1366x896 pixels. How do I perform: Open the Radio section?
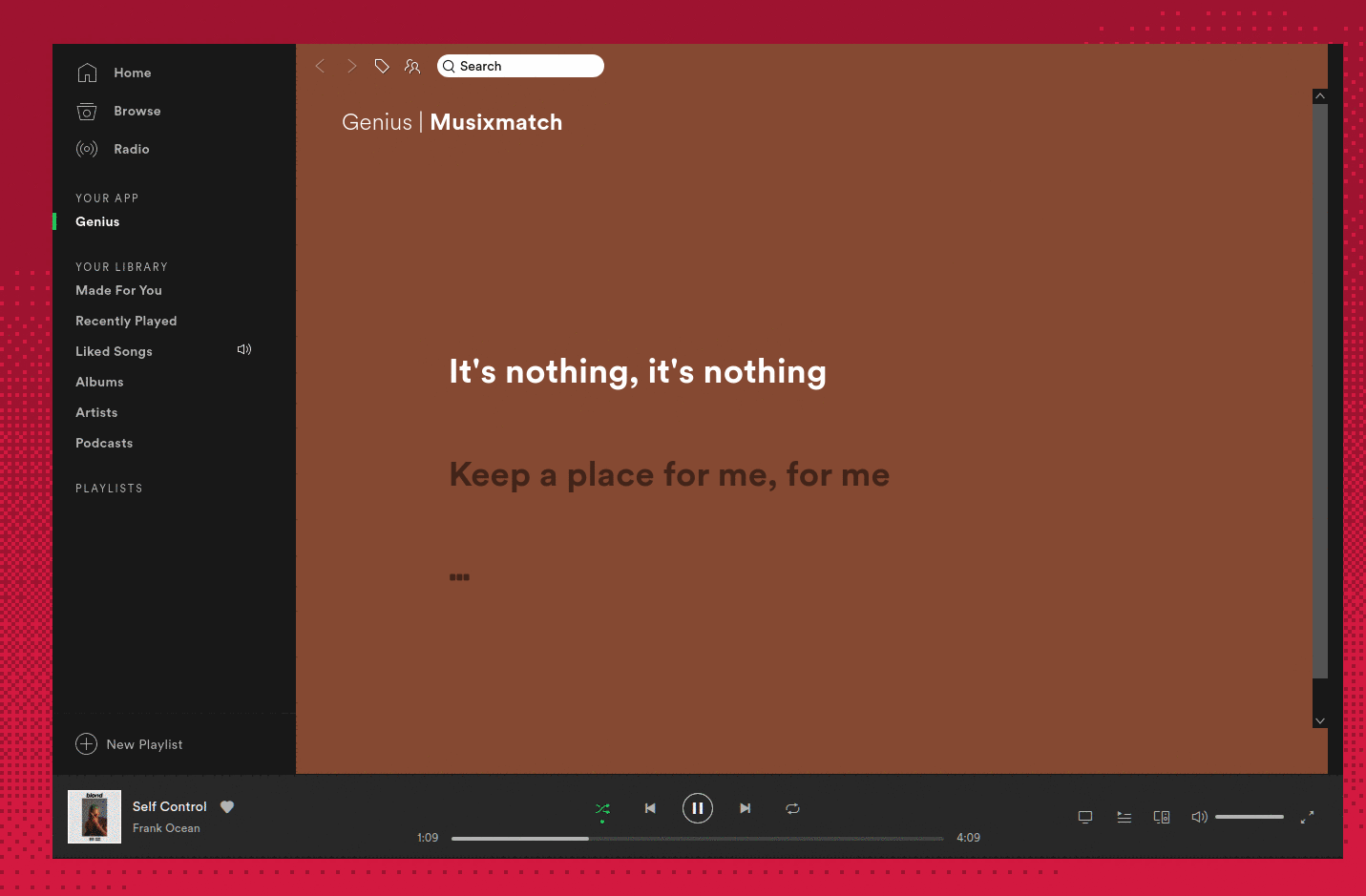pyautogui.click(x=131, y=149)
